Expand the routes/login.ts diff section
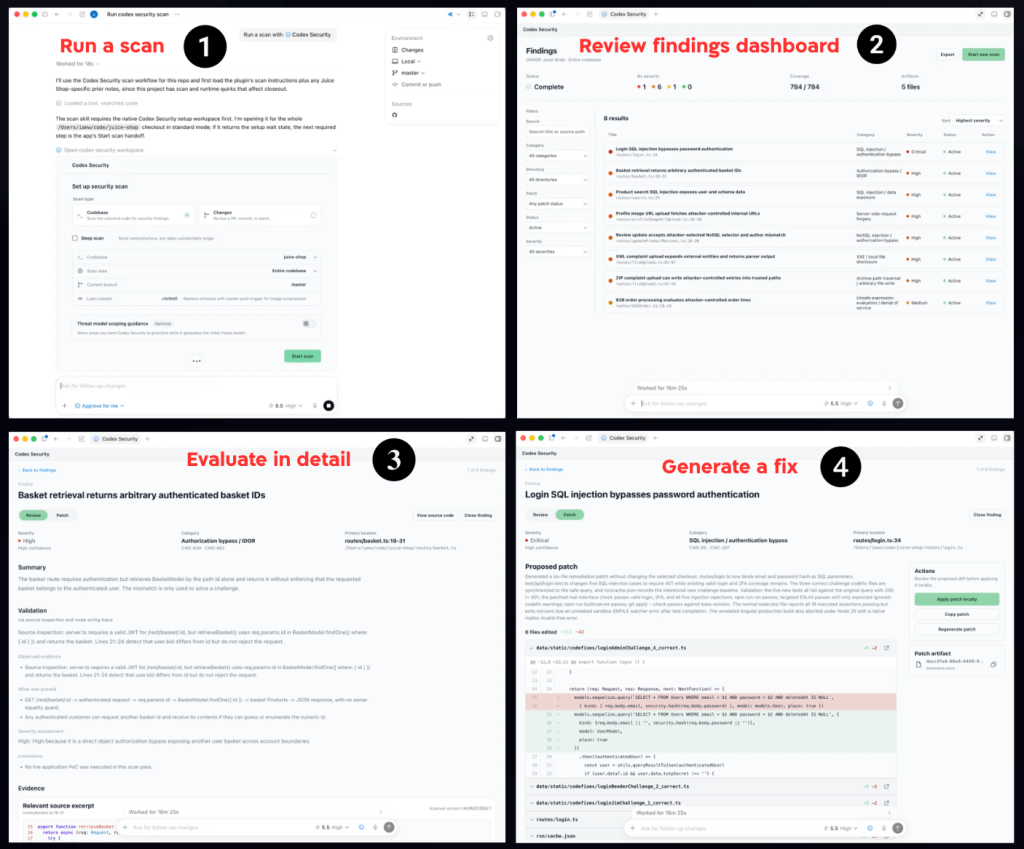Image resolution: width=1024 pixels, height=849 pixels. click(532, 819)
